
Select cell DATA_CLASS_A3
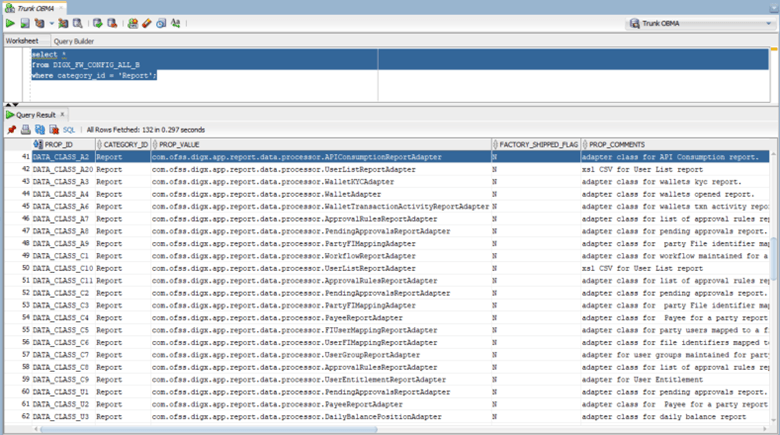(x=61, y=182)
